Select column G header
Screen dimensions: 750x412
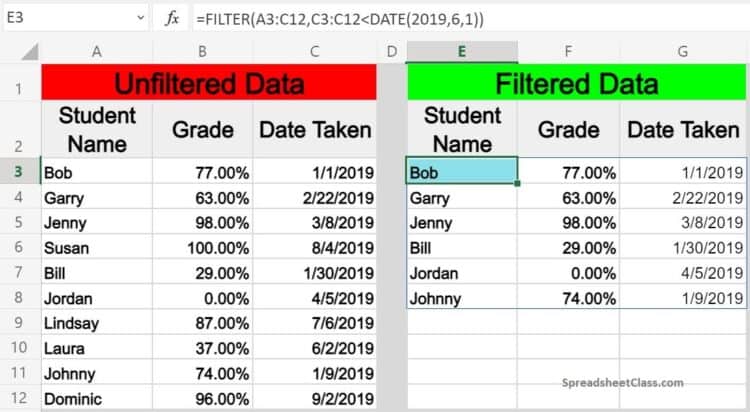[683, 52]
